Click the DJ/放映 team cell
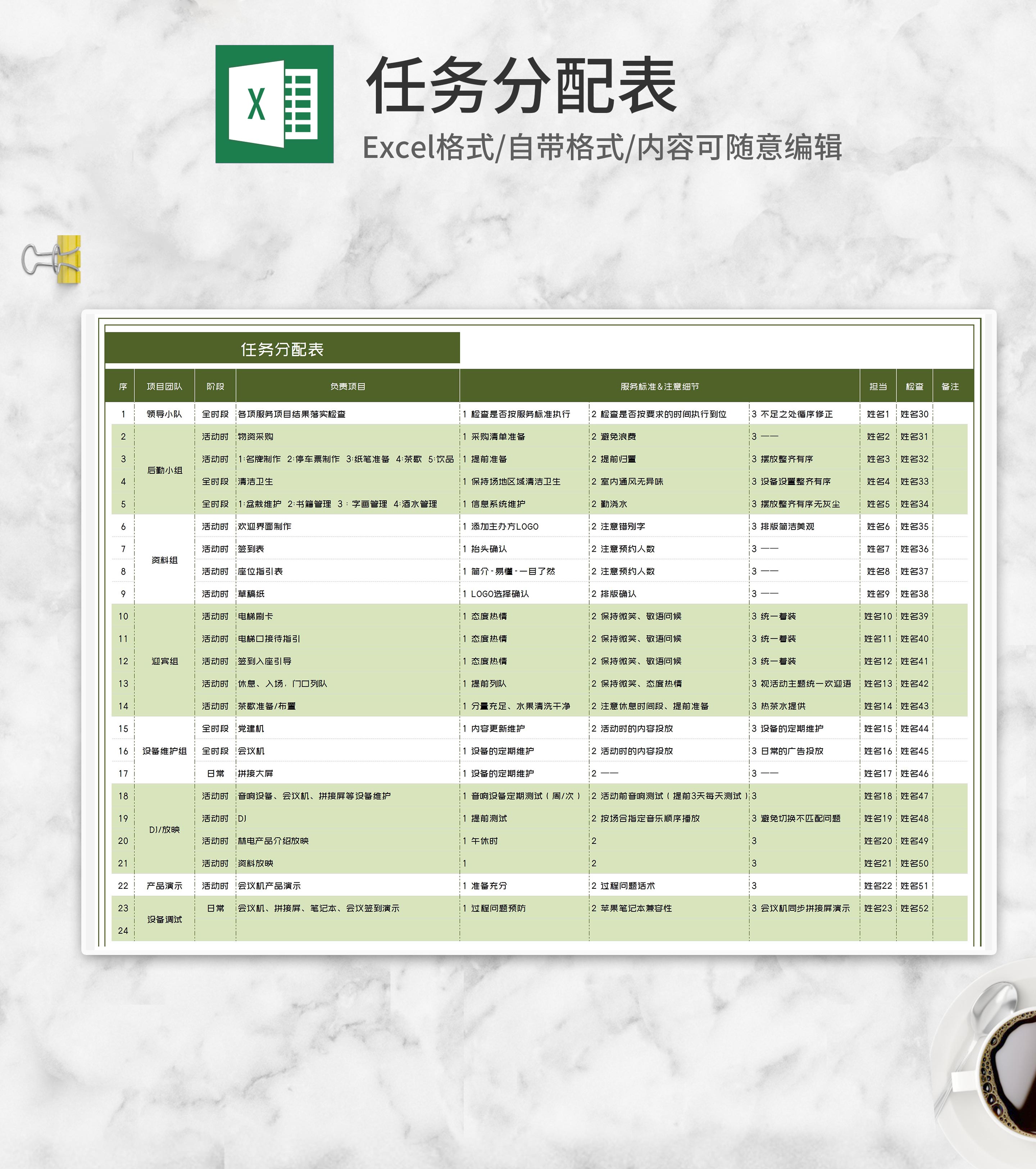Image resolution: width=1036 pixels, height=1169 pixels. coord(164,829)
